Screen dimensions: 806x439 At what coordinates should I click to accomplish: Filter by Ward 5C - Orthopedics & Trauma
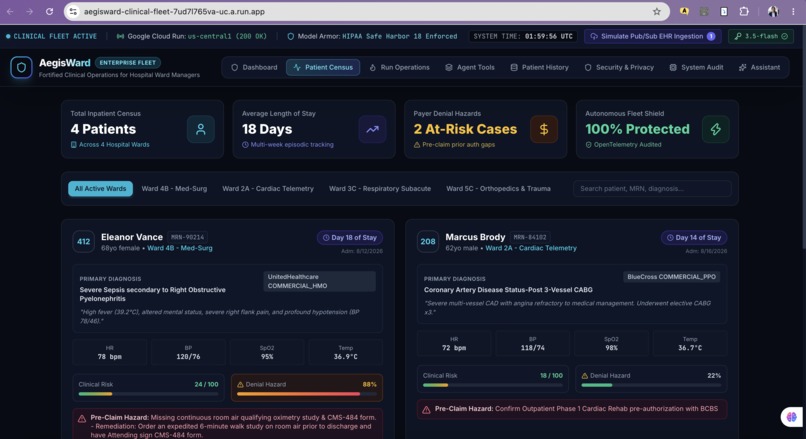pyautogui.click(x=498, y=189)
